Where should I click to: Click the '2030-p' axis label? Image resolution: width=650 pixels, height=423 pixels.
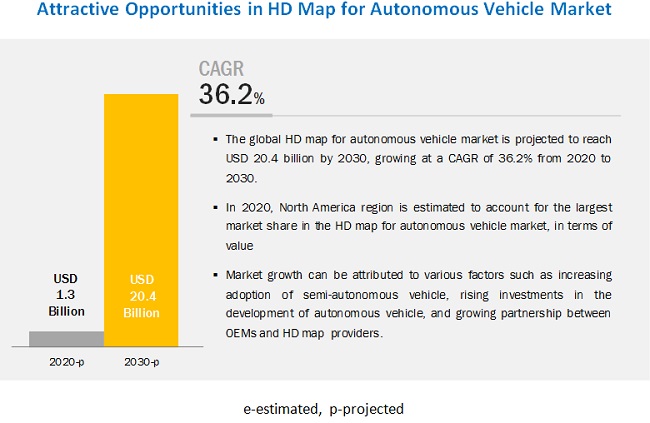click(142, 358)
